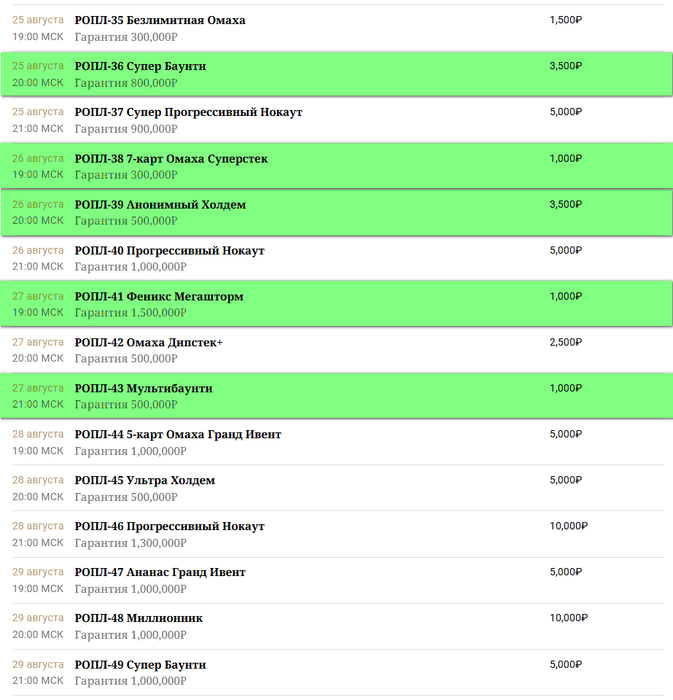The height and width of the screenshot is (700, 673).
Task: Click 25 августа date of РОПЛ-36
Action: pos(38,66)
